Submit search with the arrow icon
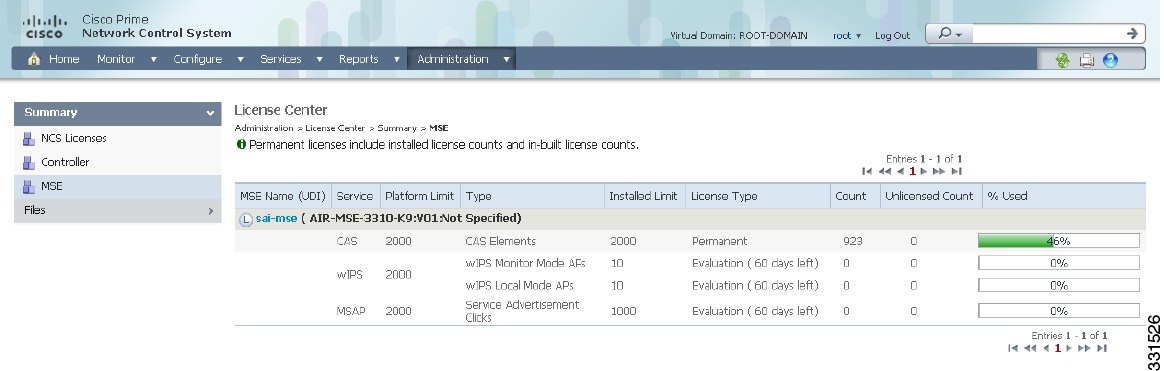The height and width of the screenshot is (371, 1164). pos(1132,33)
